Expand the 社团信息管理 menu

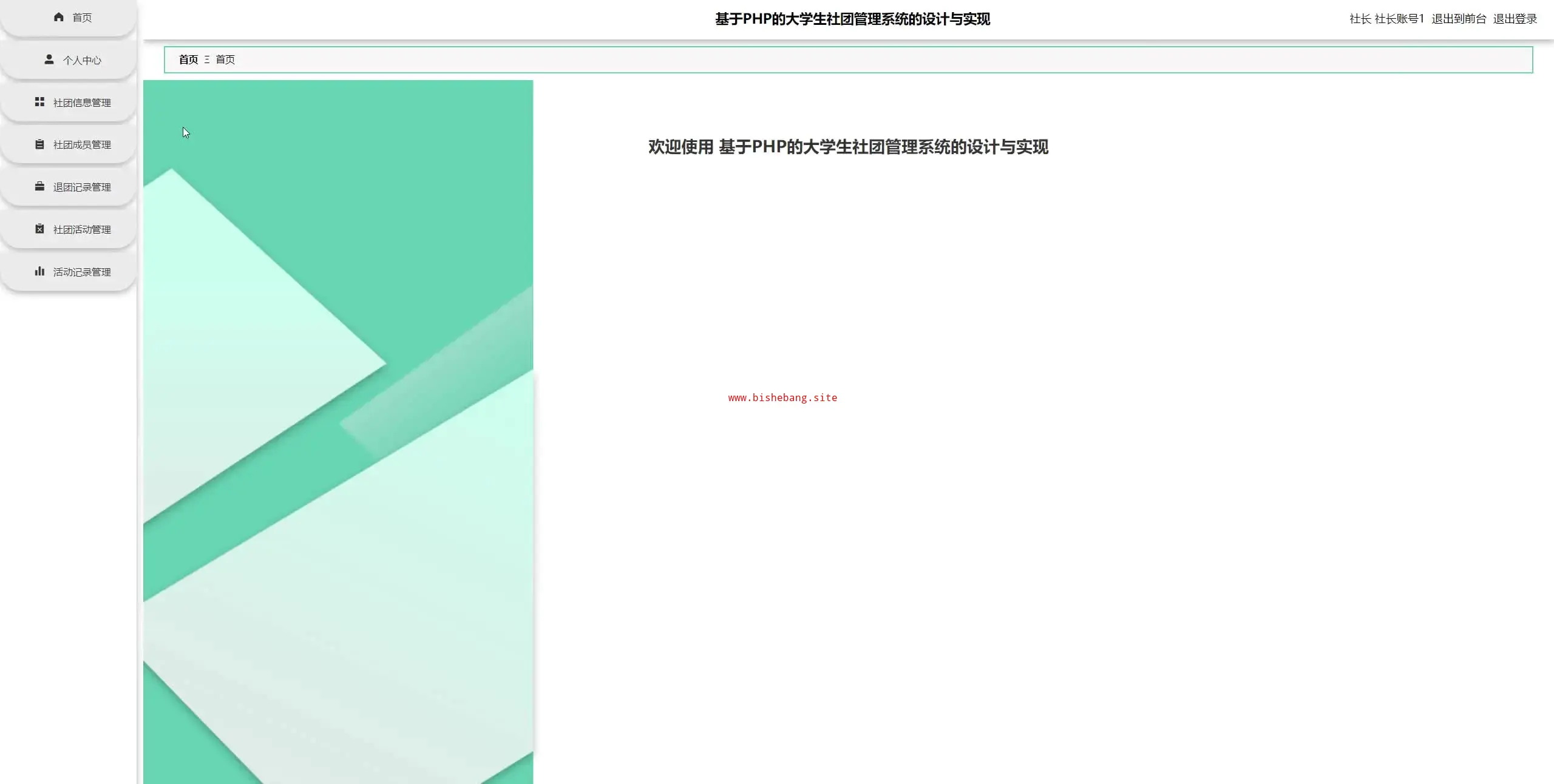pyautogui.click(x=81, y=103)
